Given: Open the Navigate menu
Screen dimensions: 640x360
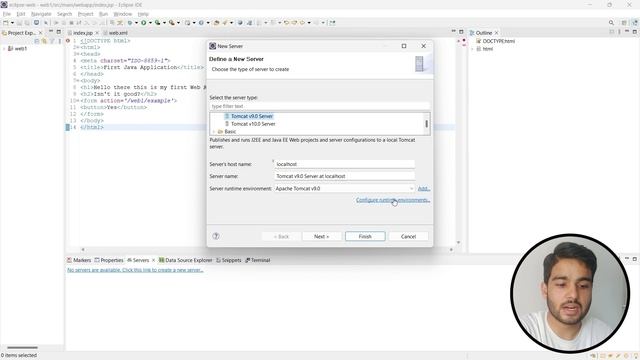Looking at the screenshot, I should pos(41,14).
